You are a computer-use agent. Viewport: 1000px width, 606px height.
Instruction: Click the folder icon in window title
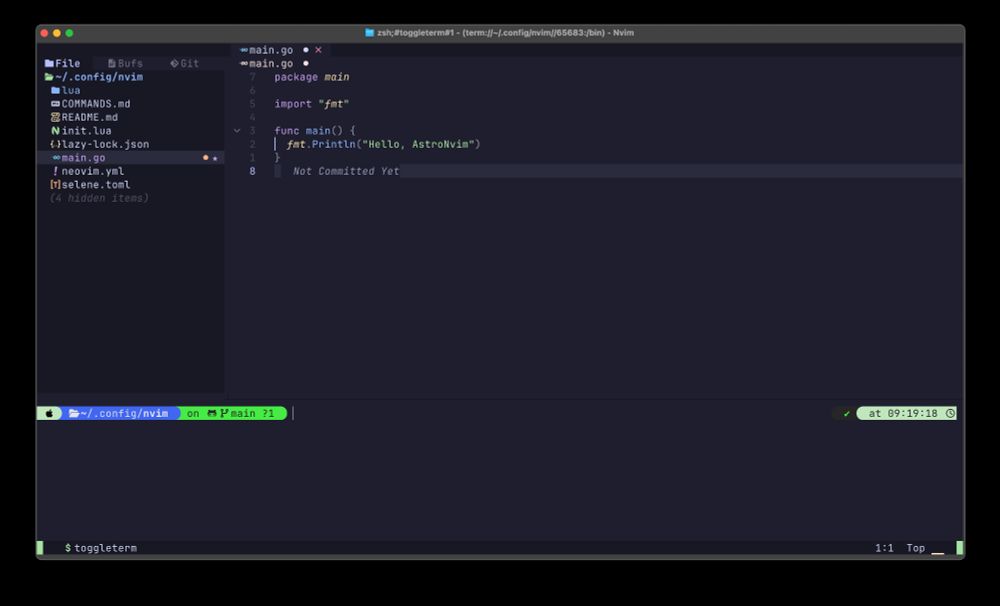[x=369, y=33]
